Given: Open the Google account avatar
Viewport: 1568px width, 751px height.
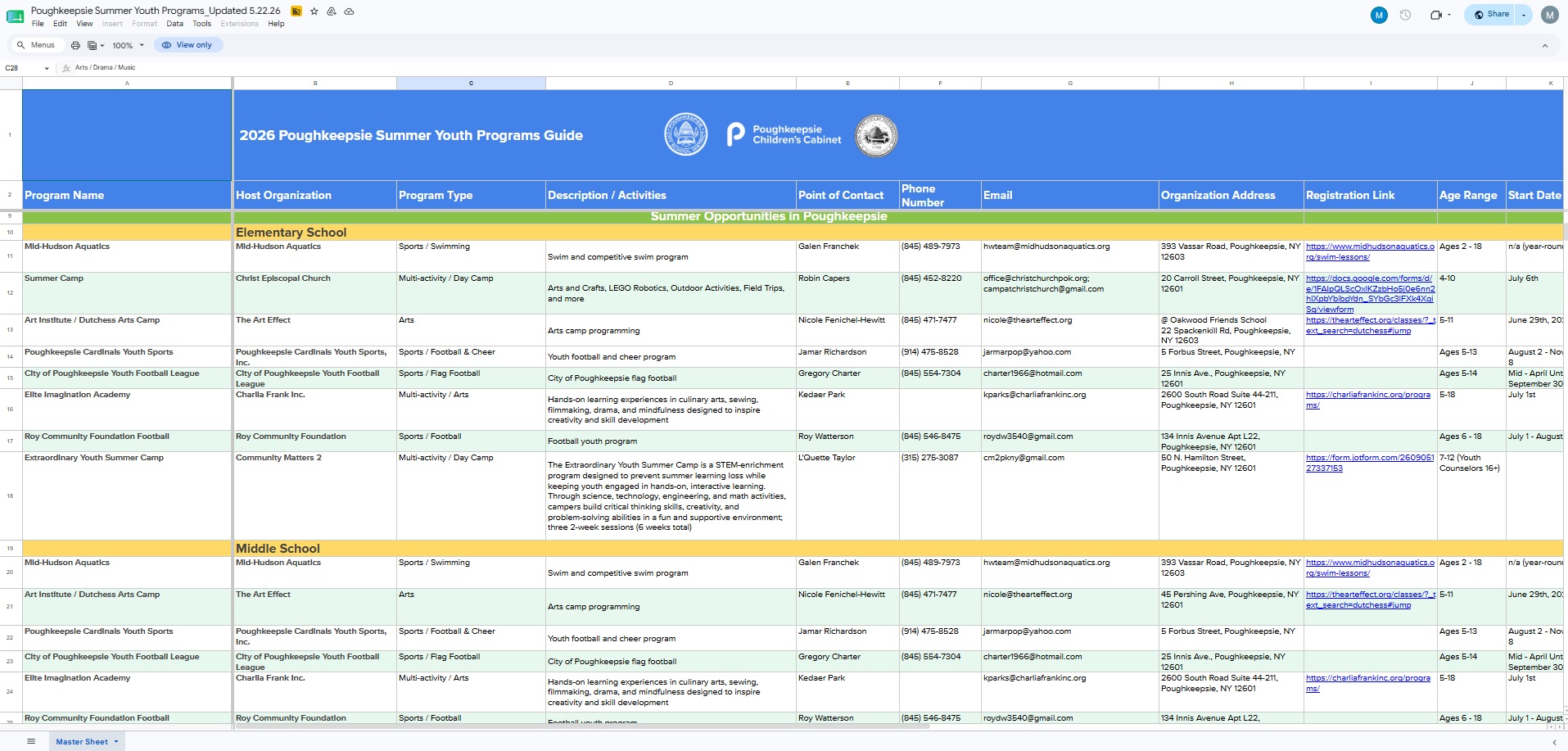Looking at the screenshot, I should [x=1550, y=15].
